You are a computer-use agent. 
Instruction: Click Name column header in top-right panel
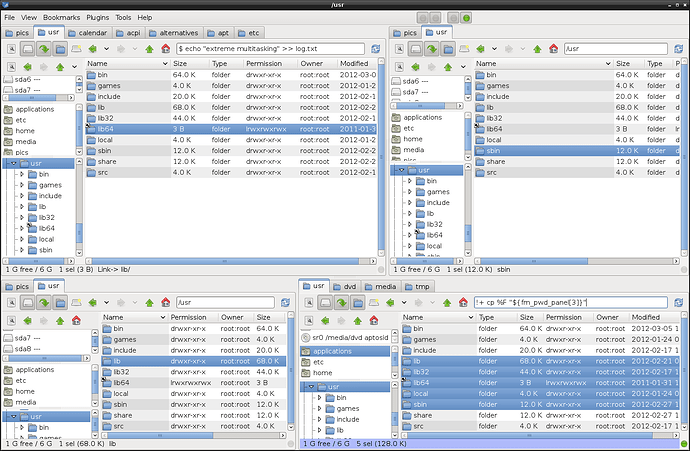point(543,64)
